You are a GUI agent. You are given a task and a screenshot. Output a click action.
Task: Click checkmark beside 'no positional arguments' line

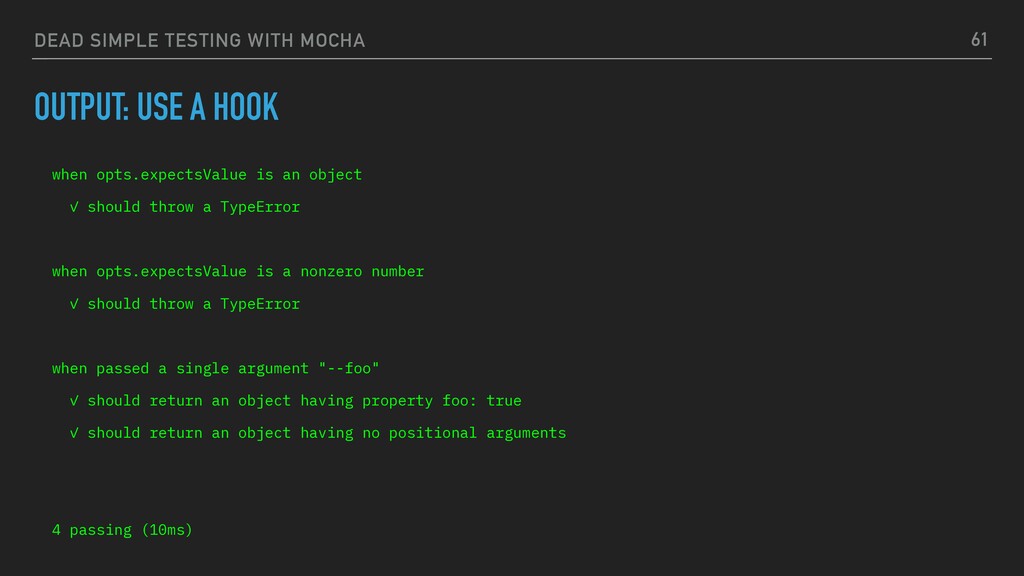click(x=74, y=433)
